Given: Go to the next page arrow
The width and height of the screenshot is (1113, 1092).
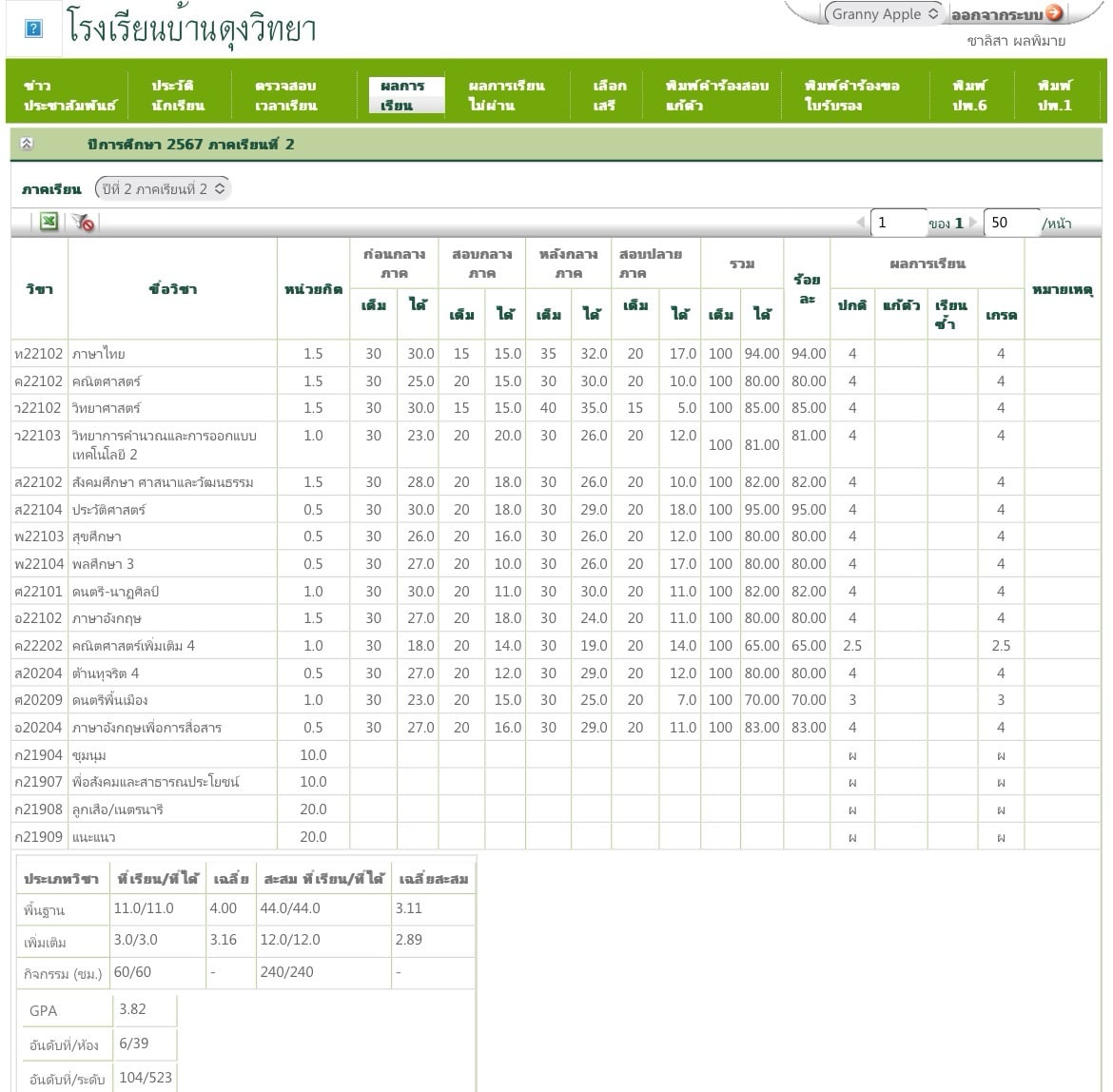Looking at the screenshot, I should (x=974, y=223).
